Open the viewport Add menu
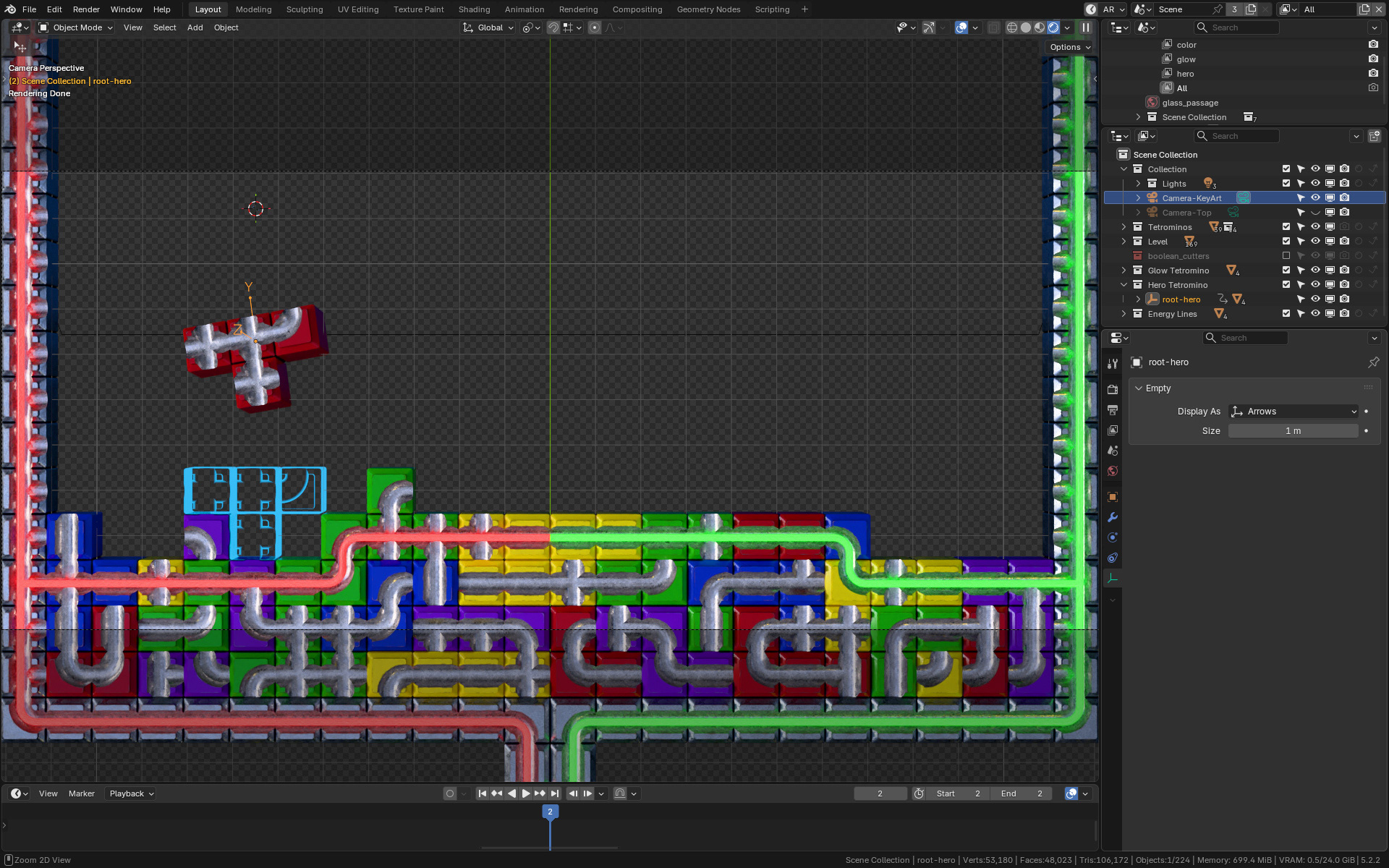 (195, 27)
